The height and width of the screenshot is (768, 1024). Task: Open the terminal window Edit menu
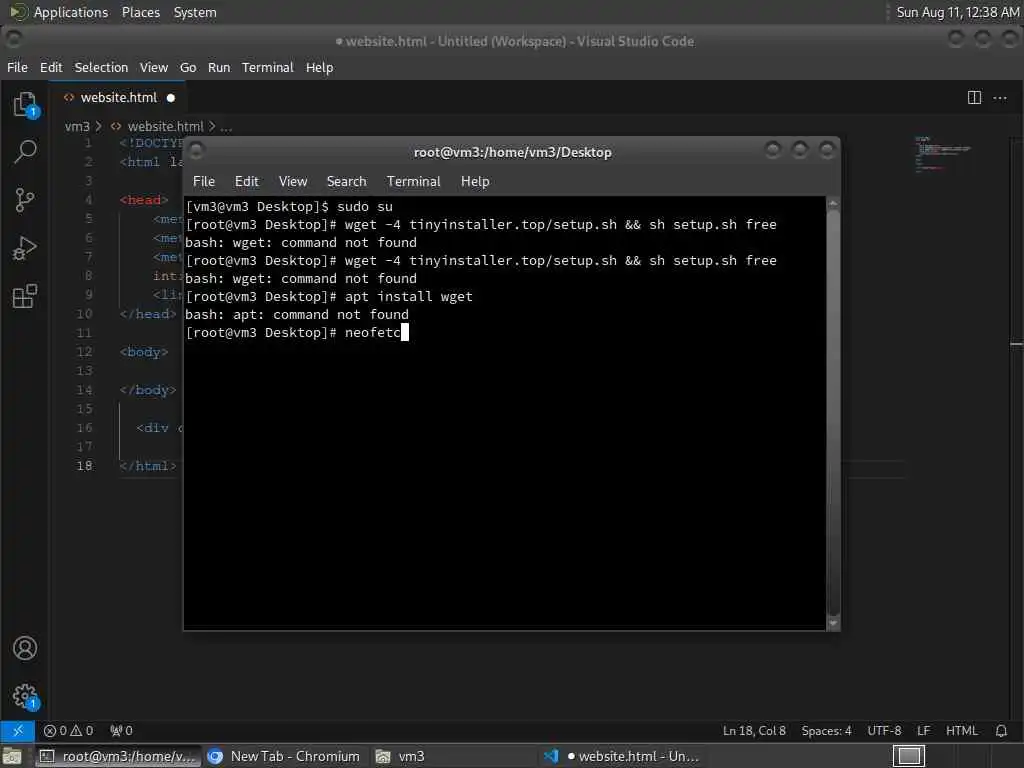[246, 182]
